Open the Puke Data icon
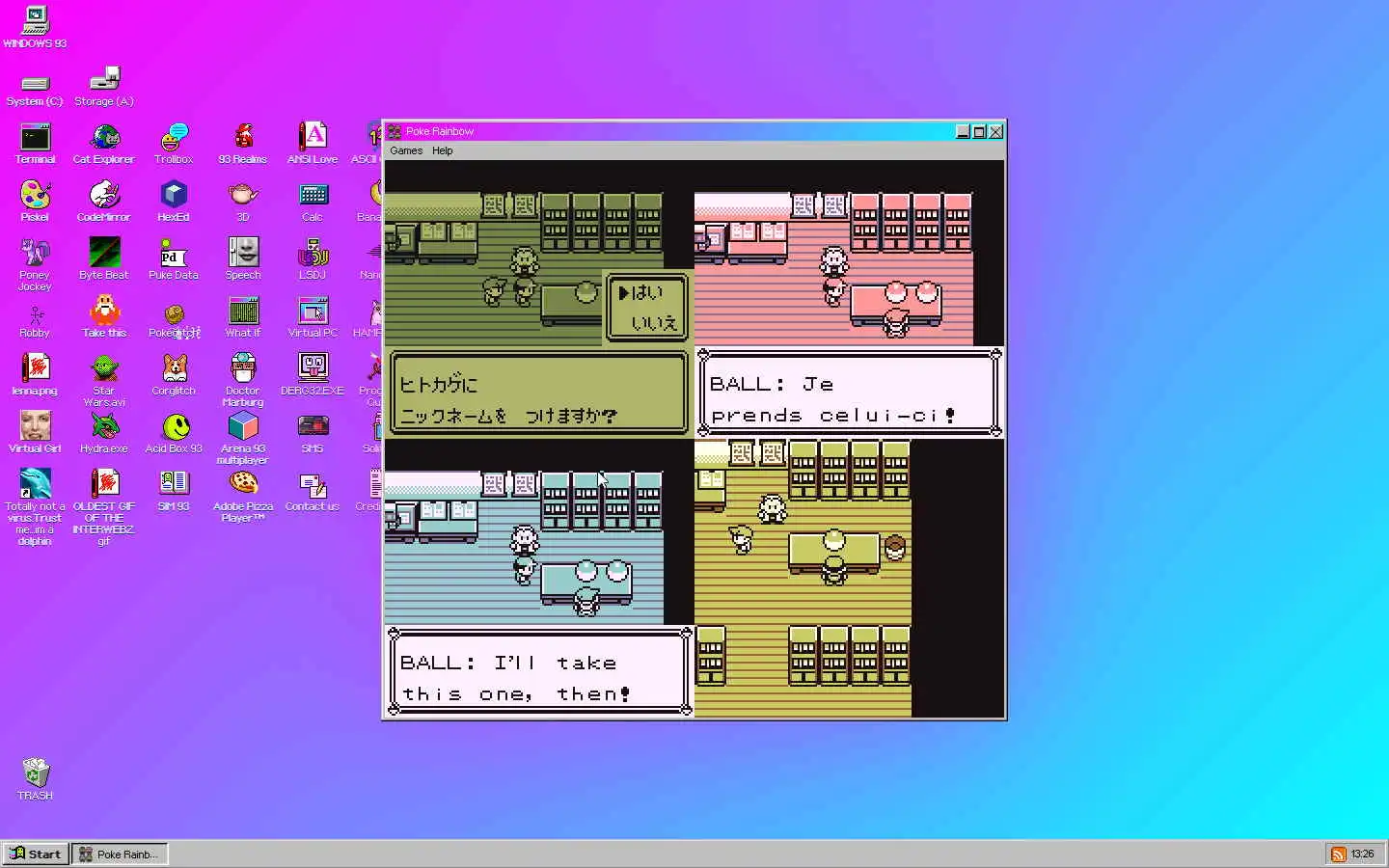This screenshot has width=1389, height=868. [174, 259]
